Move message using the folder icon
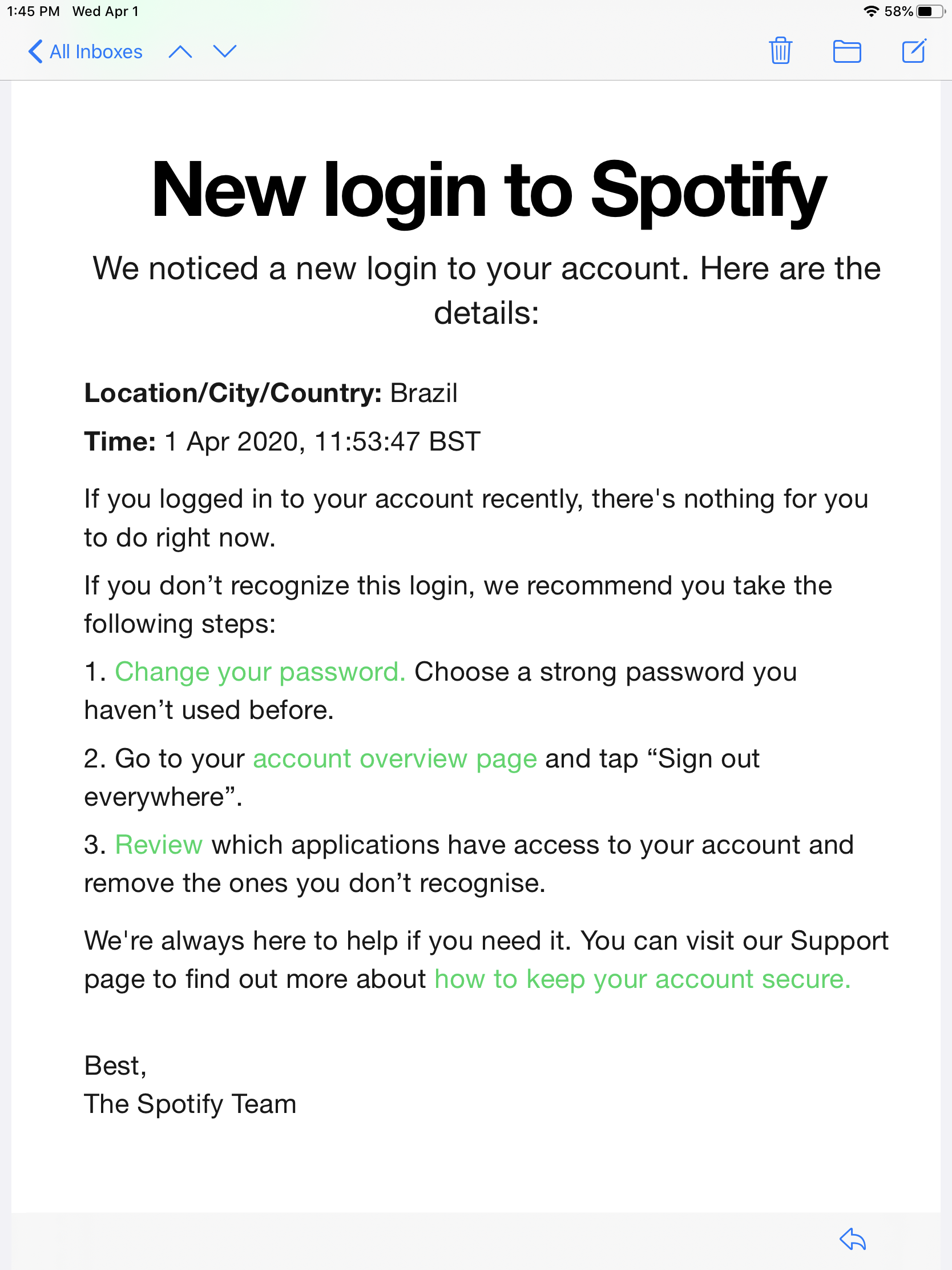The image size is (952, 1270). [x=846, y=51]
